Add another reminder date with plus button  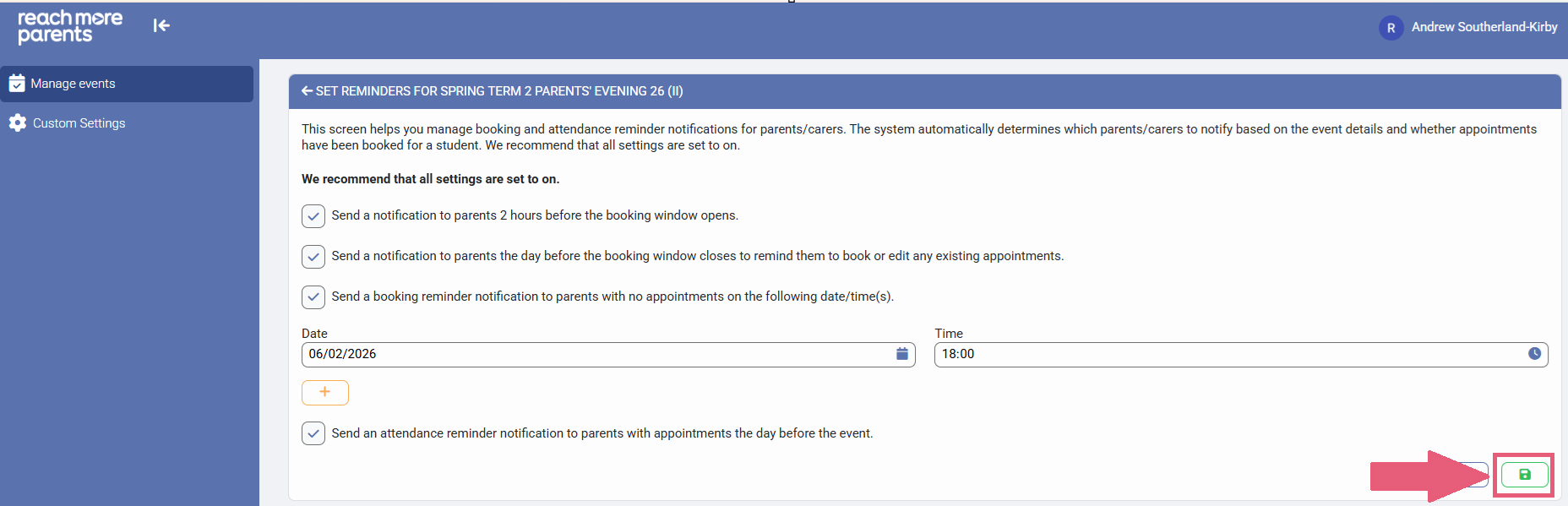coord(324,392)
